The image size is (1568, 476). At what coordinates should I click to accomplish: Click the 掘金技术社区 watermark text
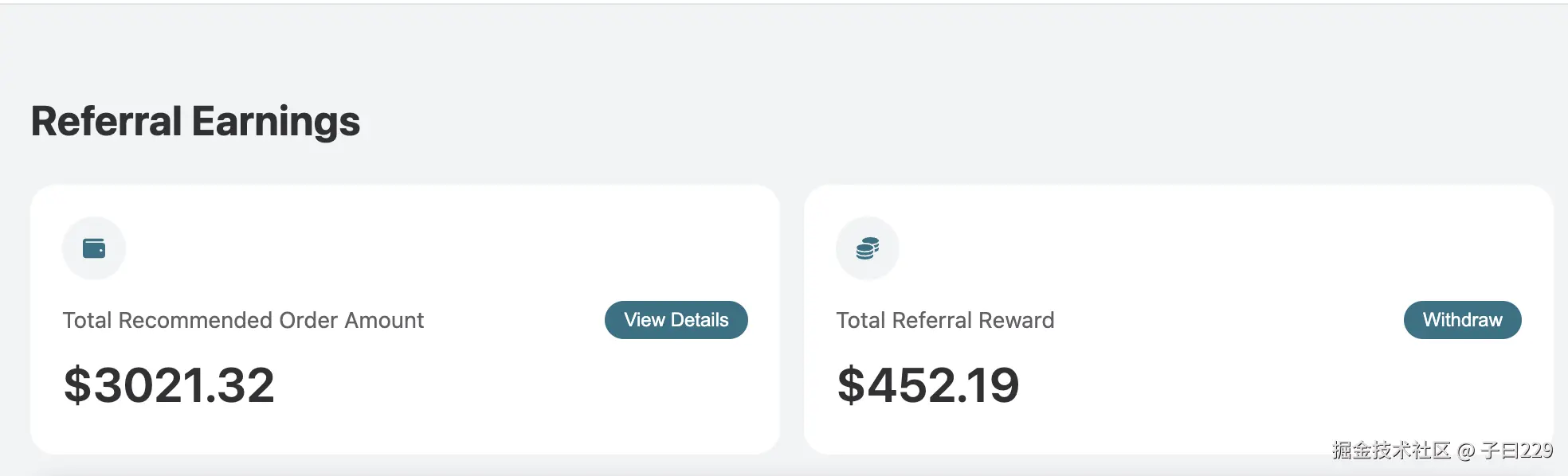(x=1391, y=451)
